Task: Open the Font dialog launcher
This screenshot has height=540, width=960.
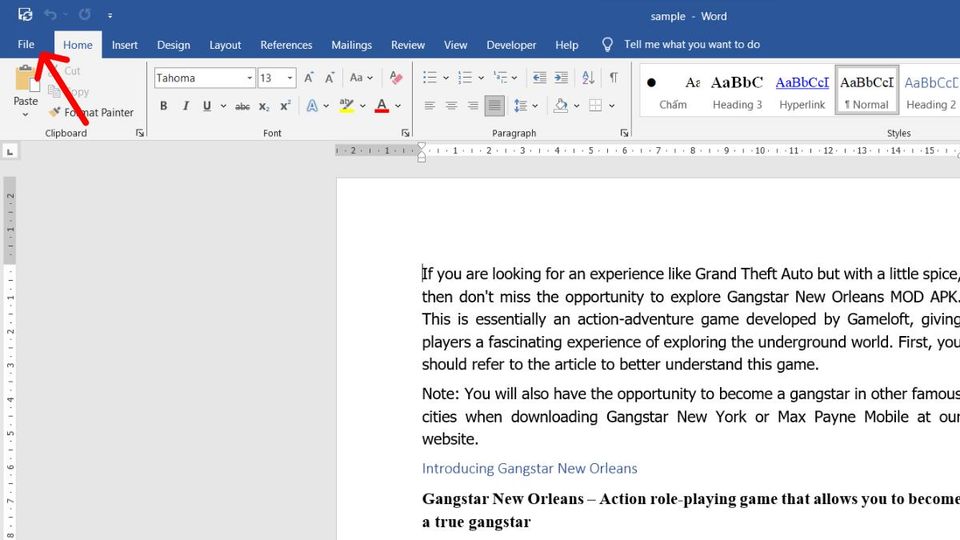Action: [x=405, y=133]
